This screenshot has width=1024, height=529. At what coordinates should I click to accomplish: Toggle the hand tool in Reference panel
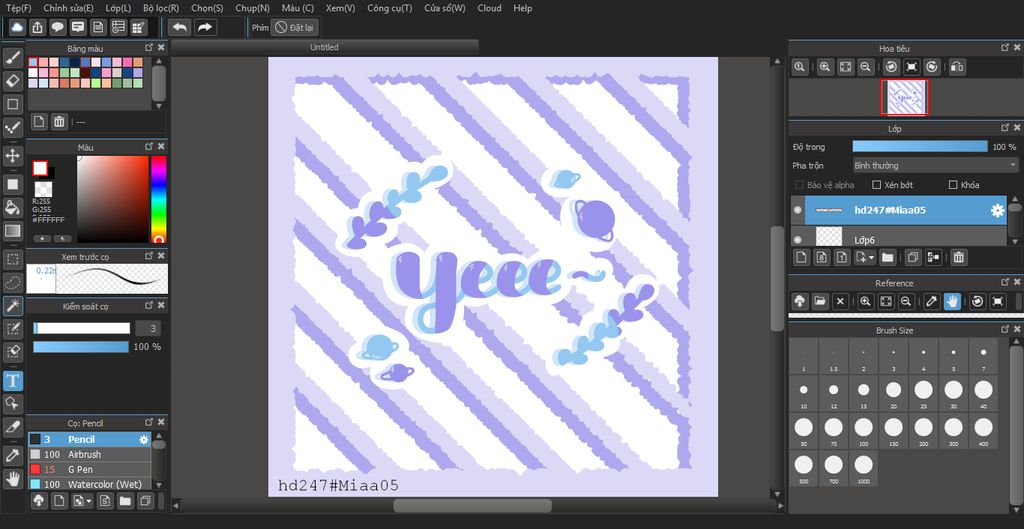coord(952,301)
